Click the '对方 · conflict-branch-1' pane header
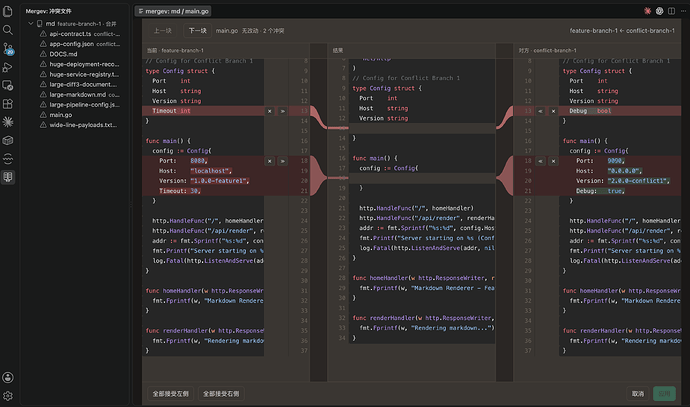 tap(547, 51)
